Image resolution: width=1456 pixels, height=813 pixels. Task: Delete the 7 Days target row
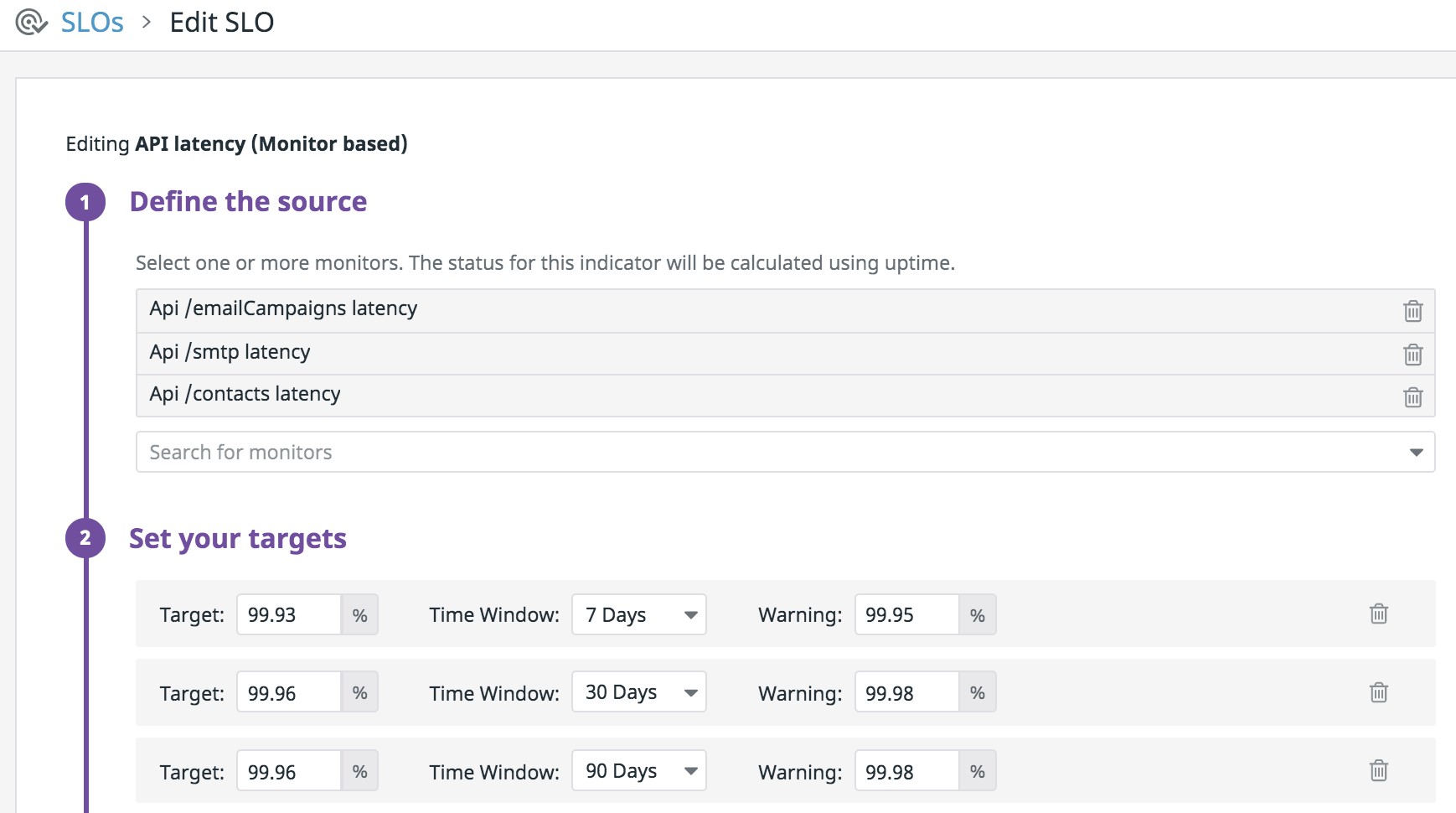tap(1378, 614)
